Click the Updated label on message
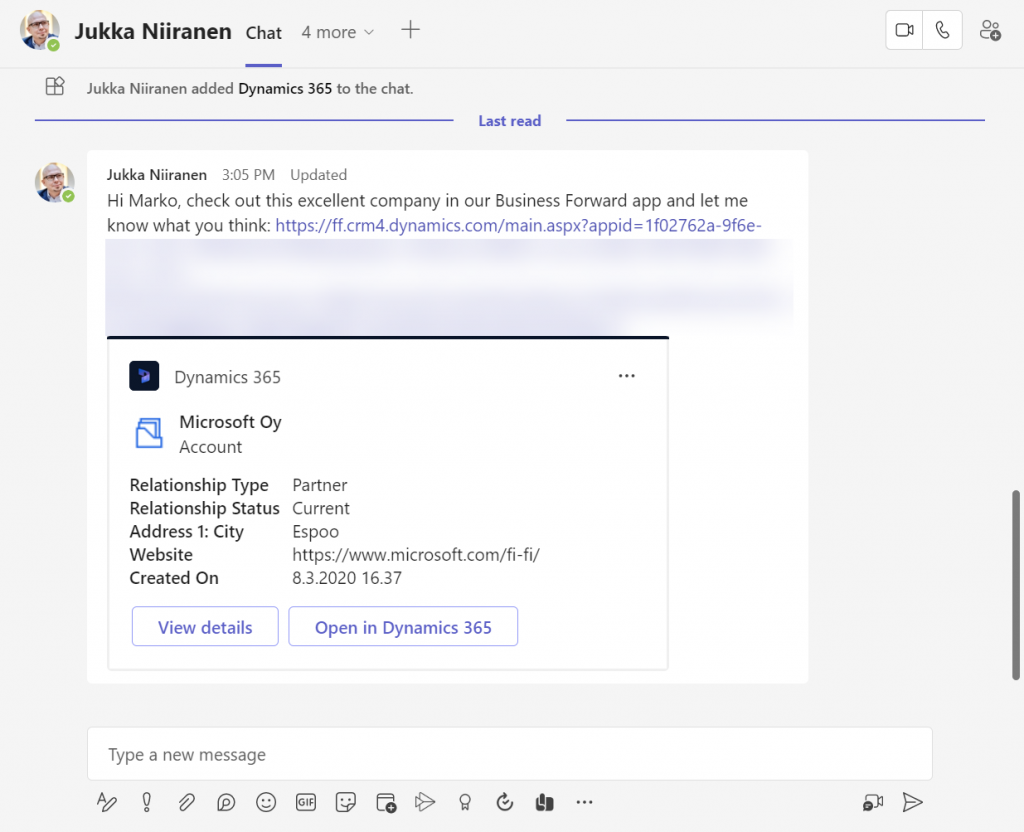 point(318,174)
